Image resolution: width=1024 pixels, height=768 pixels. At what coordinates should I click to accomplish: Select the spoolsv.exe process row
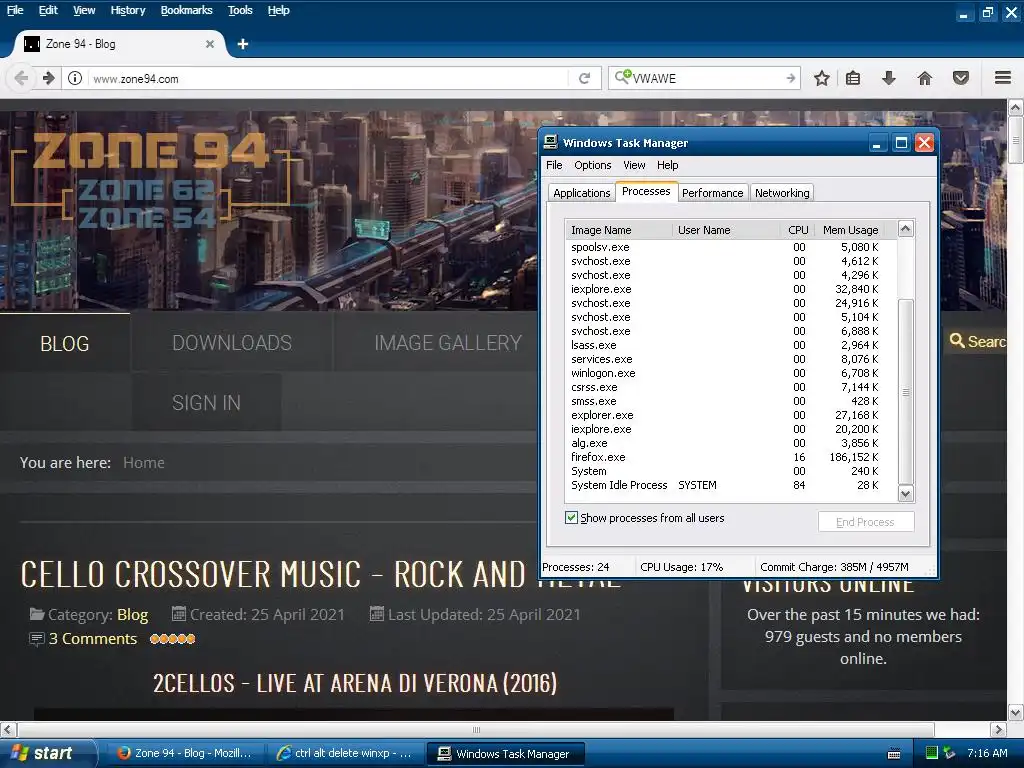pos(730,247)
